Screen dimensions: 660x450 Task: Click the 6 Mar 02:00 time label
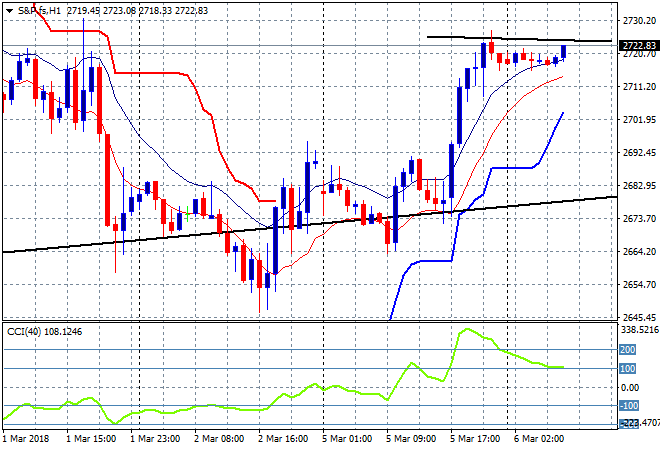539,439
